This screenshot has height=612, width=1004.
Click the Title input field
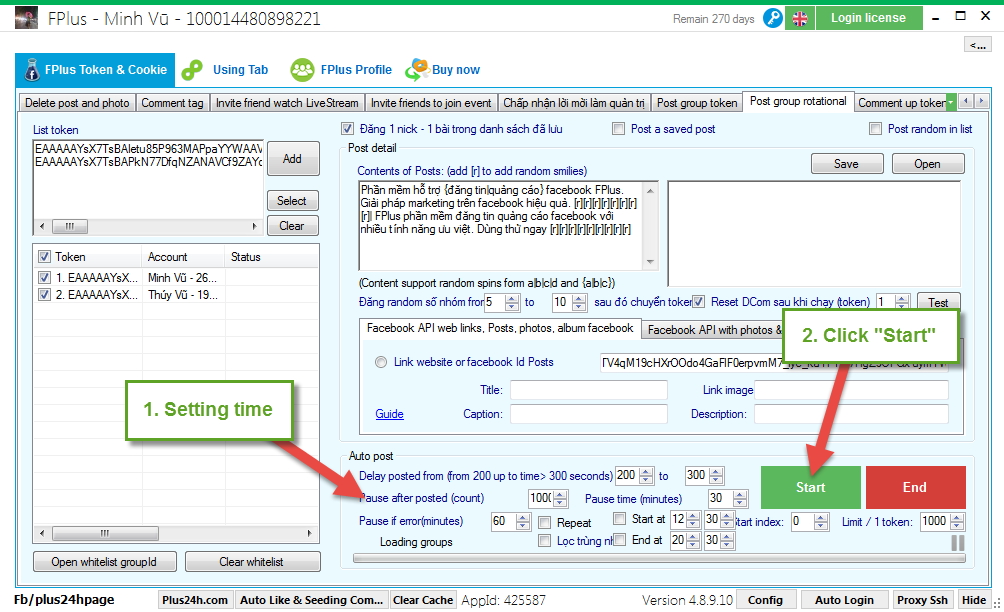[588, 390]
